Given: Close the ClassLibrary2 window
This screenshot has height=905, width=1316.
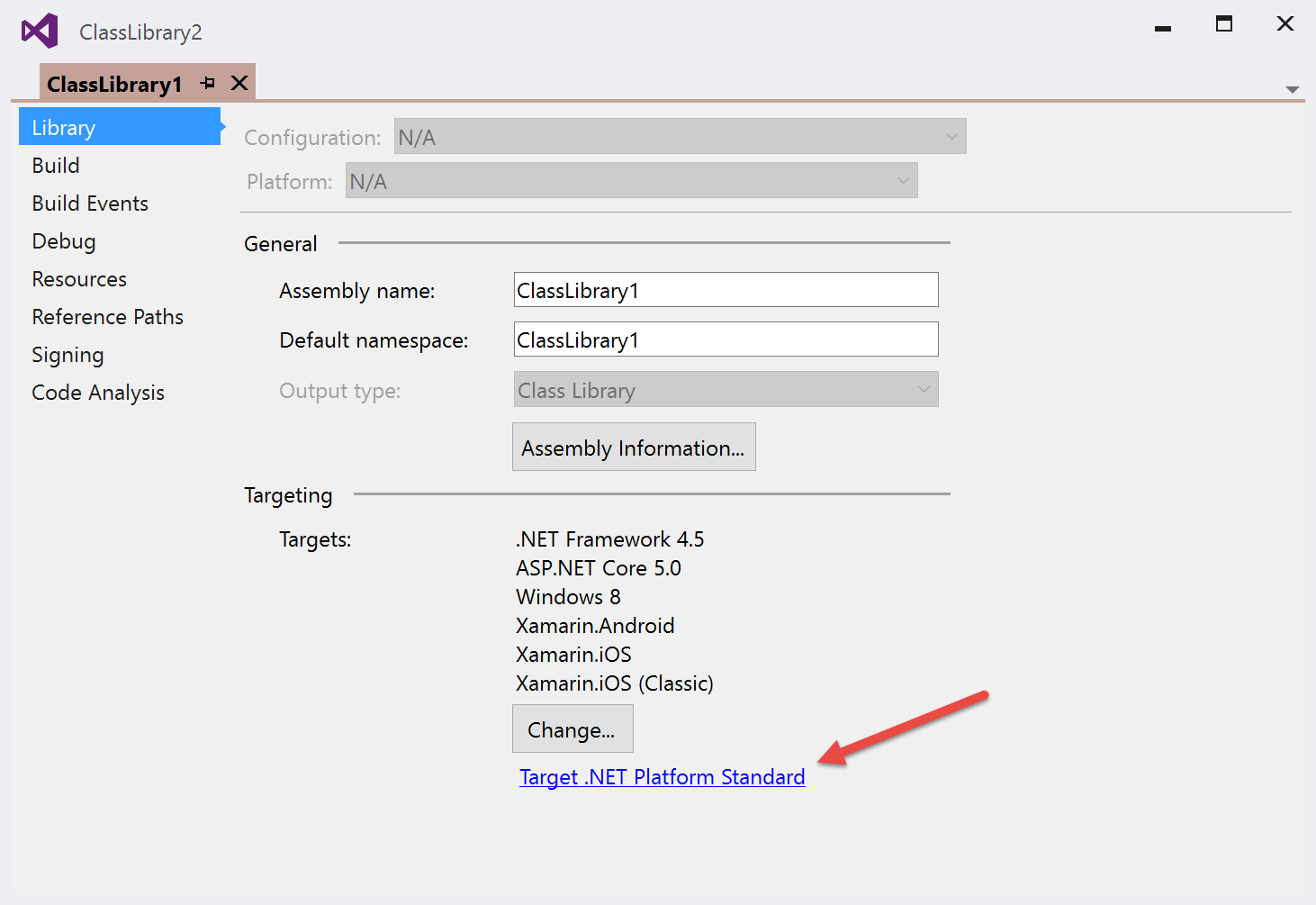Looking at the screenshot, I should tap(1285, 23).
